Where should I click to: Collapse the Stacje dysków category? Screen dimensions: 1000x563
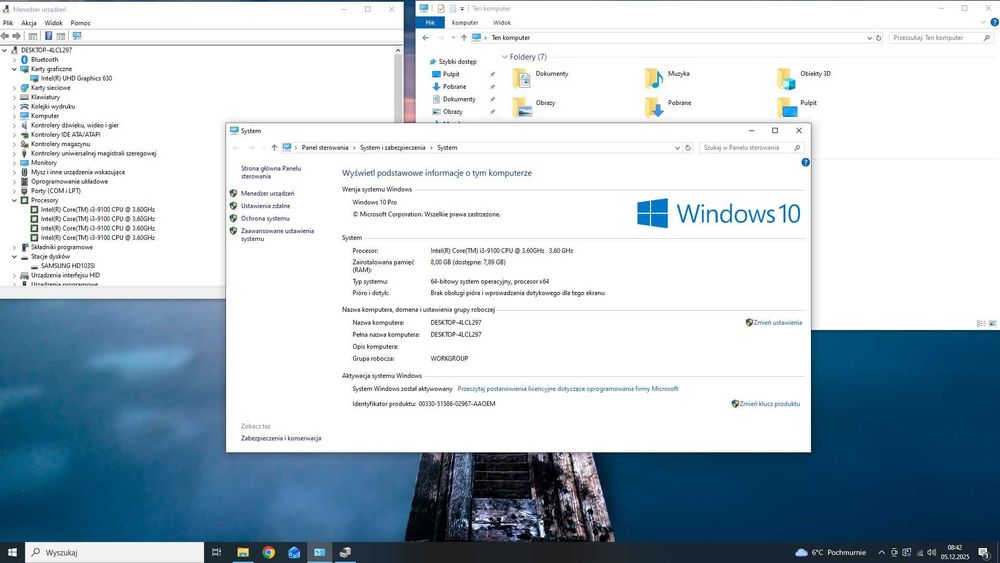[x=14, y=256]
